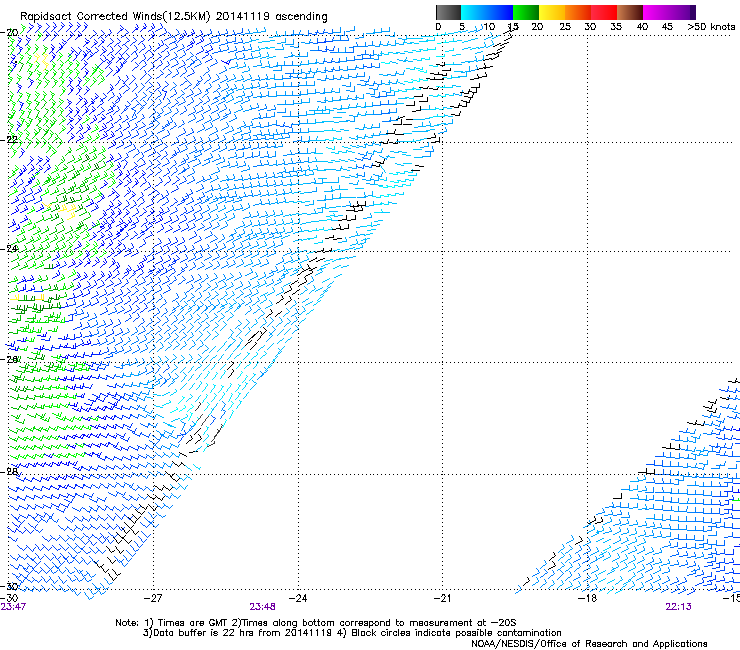This screenshot has width=740, height=650.
Task: Click the purple time stamp '22:13'
Action: pos(678,607)
